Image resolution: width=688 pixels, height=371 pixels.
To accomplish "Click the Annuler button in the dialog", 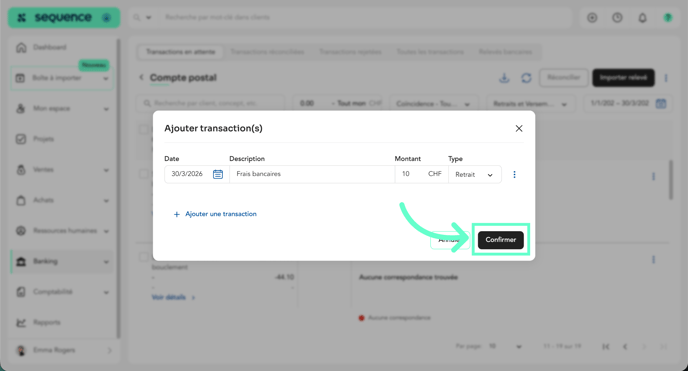I will tap(449, 240).
